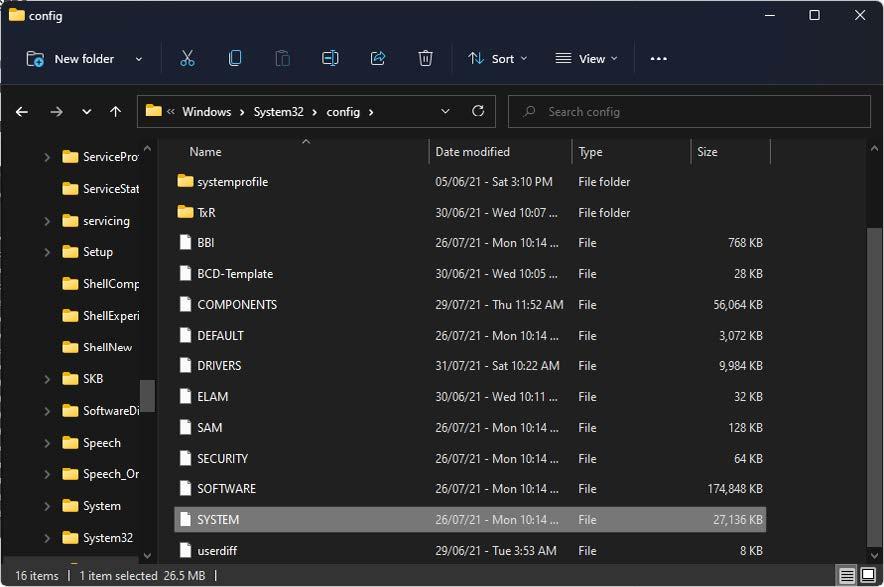Image resolution: width=884 pixels, height=587 pixels.
Task: Open chevron after config in breadcrumb
Action: tap(371, 112)
